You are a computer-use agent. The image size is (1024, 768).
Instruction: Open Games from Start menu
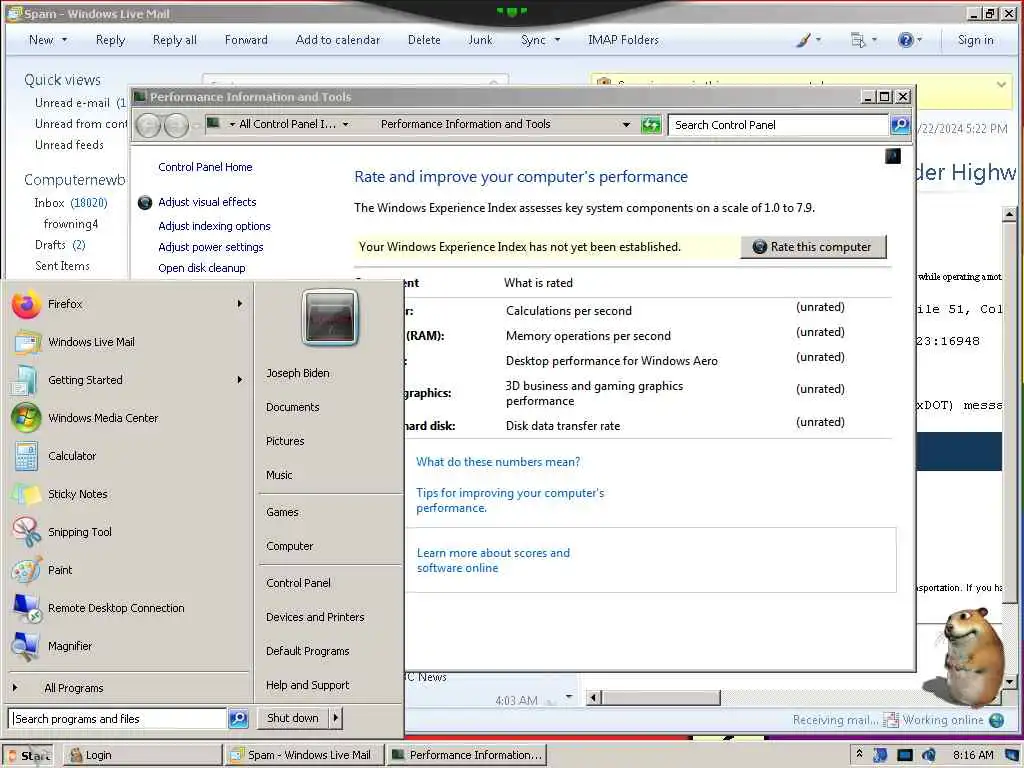(x=282, y=512)
